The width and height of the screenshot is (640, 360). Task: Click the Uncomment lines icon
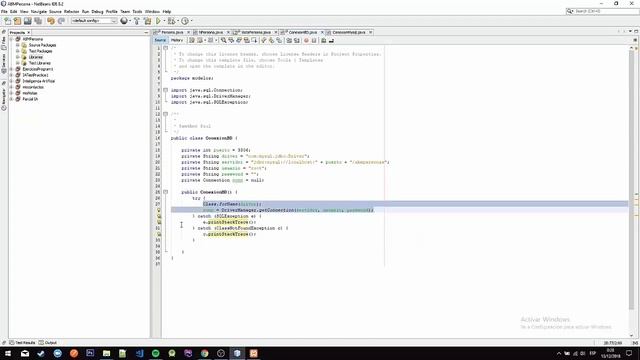pyautogui.click(x=331, y=40)
